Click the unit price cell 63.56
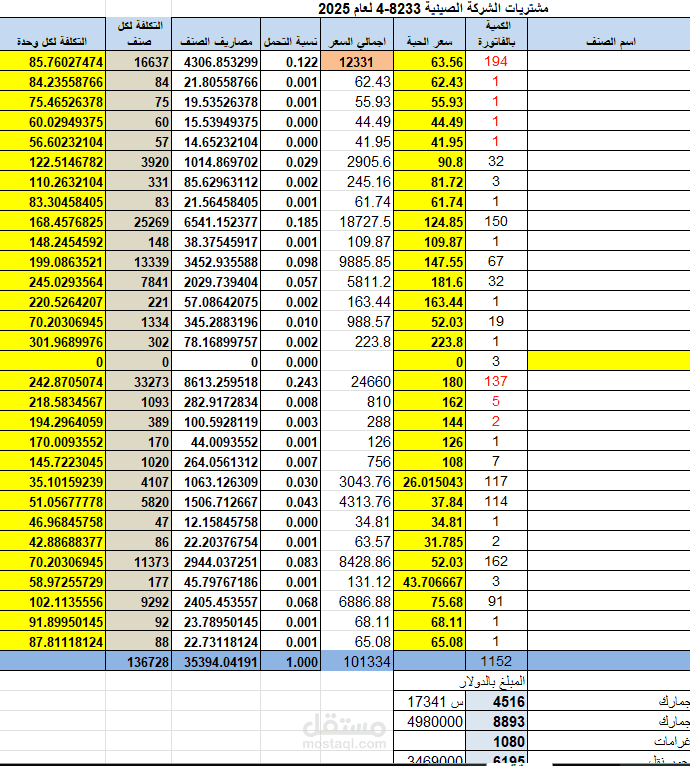The image size is (690, 766). 430,62
